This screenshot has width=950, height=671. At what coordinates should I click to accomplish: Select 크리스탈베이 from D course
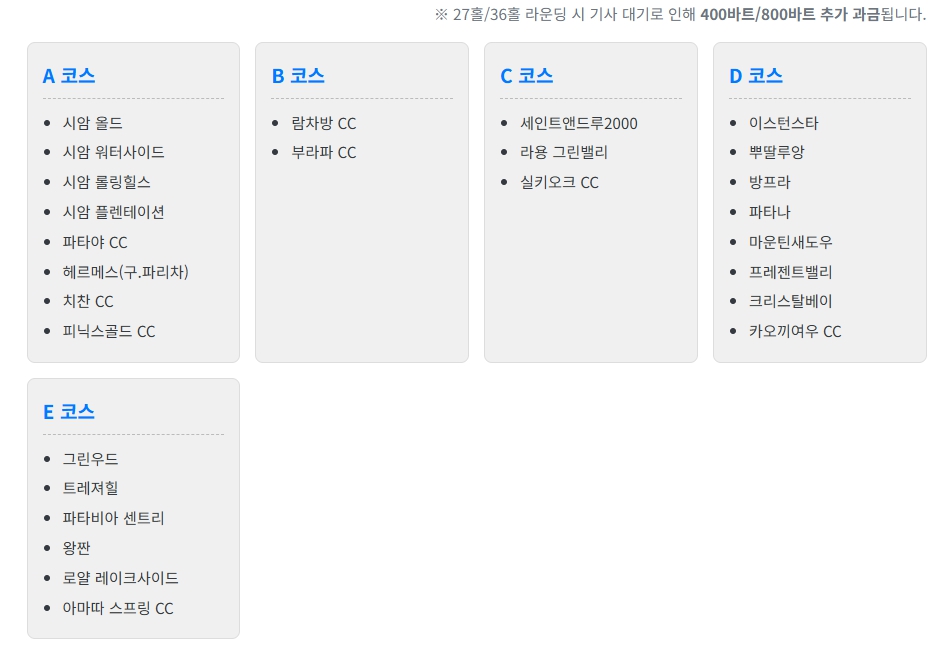click(791, 302)
